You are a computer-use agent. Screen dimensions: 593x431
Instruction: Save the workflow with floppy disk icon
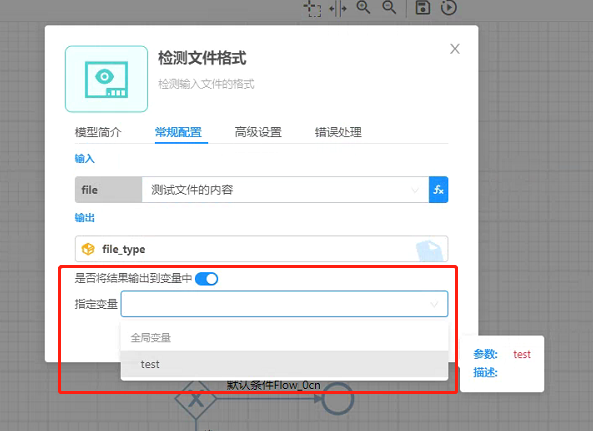423,7
